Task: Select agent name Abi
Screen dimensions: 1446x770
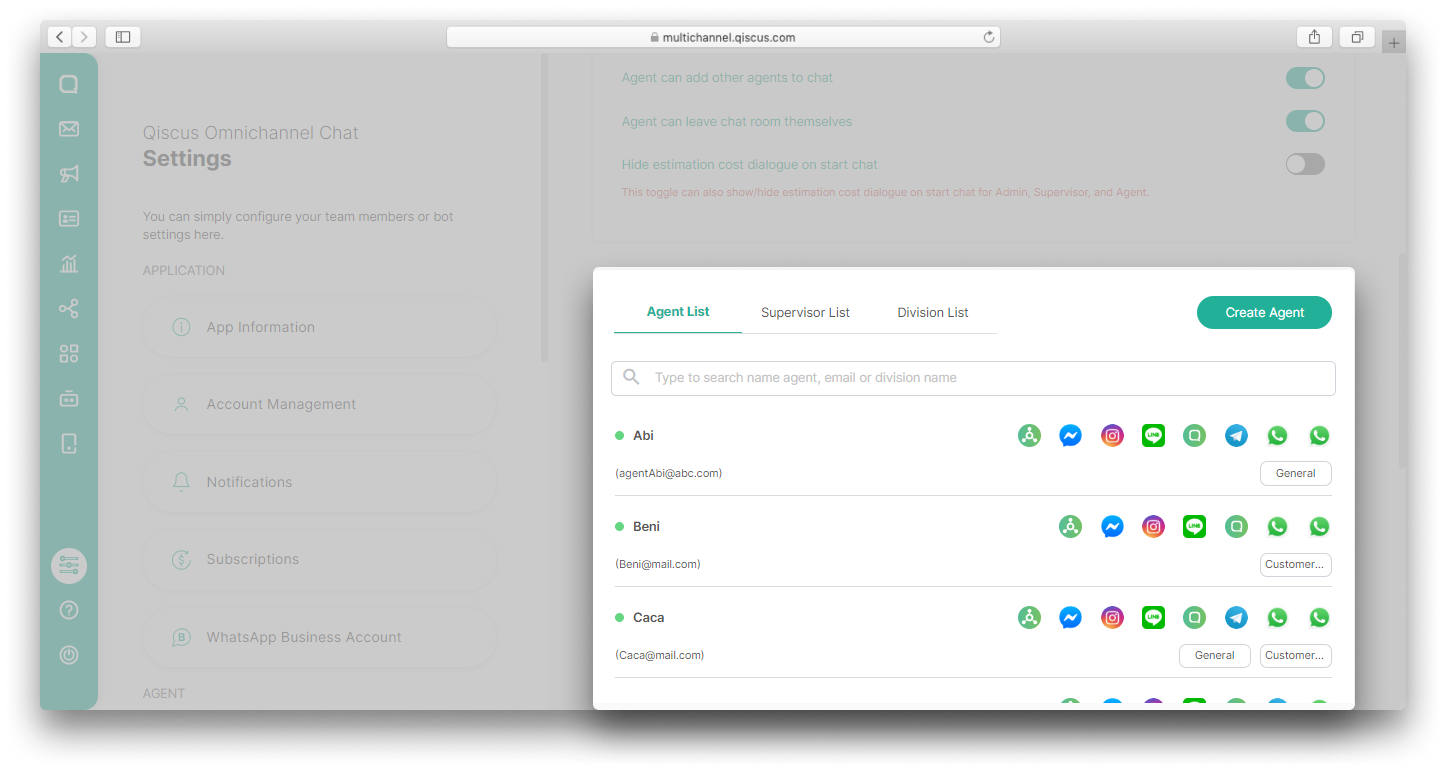Action: coord(643,436)
